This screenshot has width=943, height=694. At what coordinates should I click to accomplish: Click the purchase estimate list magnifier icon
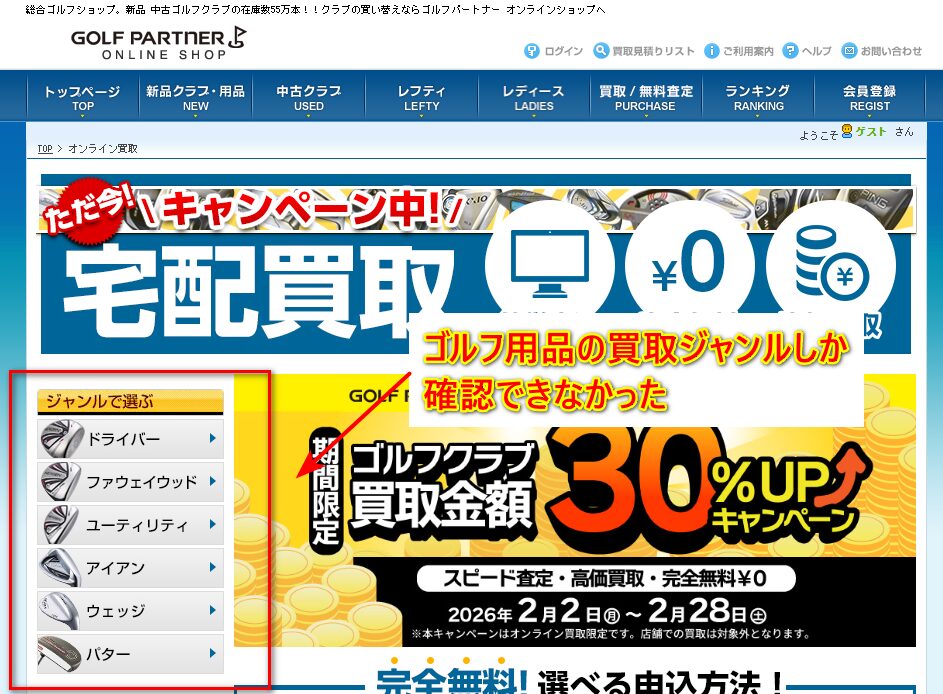pyautogui.click(x=601, y=51)
